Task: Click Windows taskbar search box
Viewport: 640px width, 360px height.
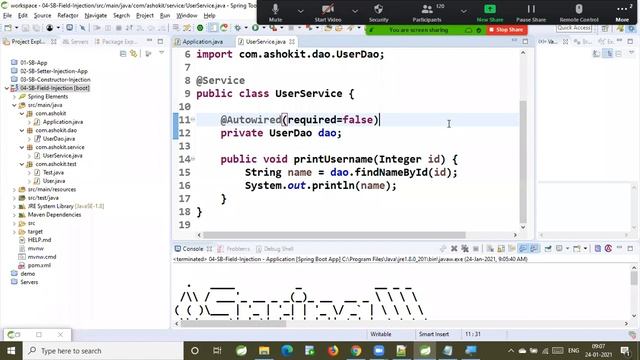Action: click(102, 351)
